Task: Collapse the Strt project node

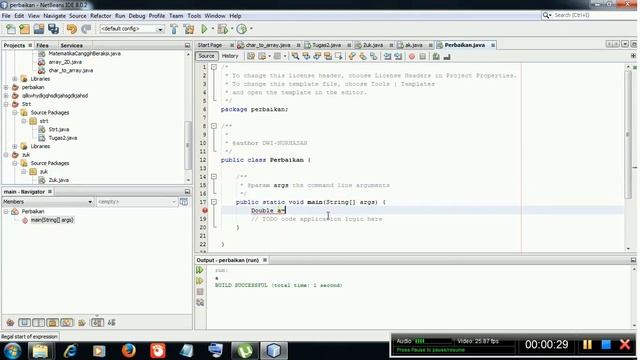Action: [x=6, y=104]
